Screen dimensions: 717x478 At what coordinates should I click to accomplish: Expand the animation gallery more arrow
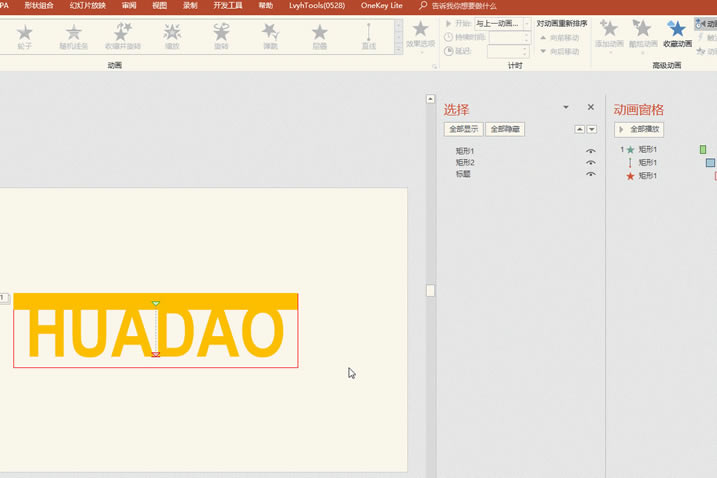click(x=398, y=49)
